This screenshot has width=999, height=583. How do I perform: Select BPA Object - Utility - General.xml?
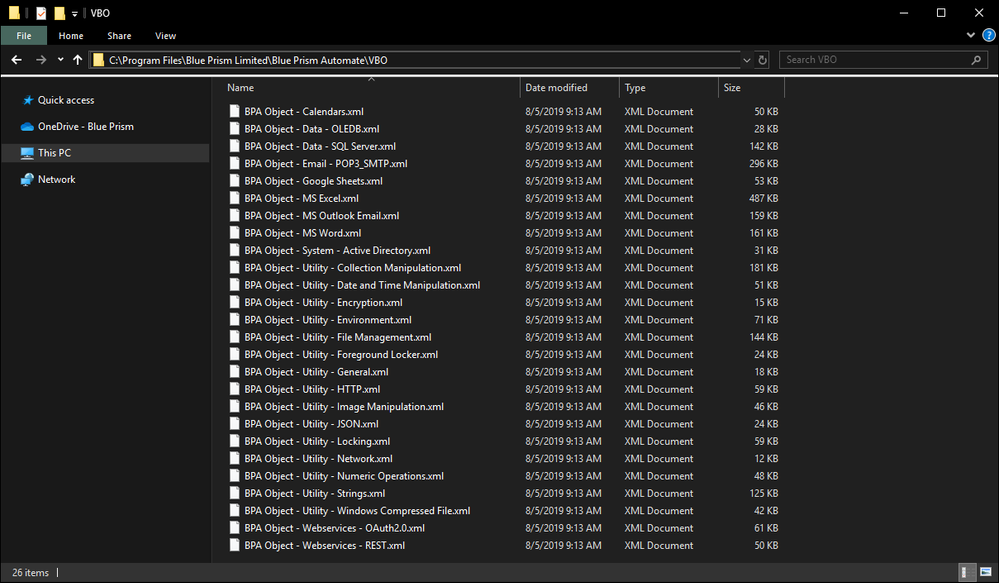coord(316,372)
